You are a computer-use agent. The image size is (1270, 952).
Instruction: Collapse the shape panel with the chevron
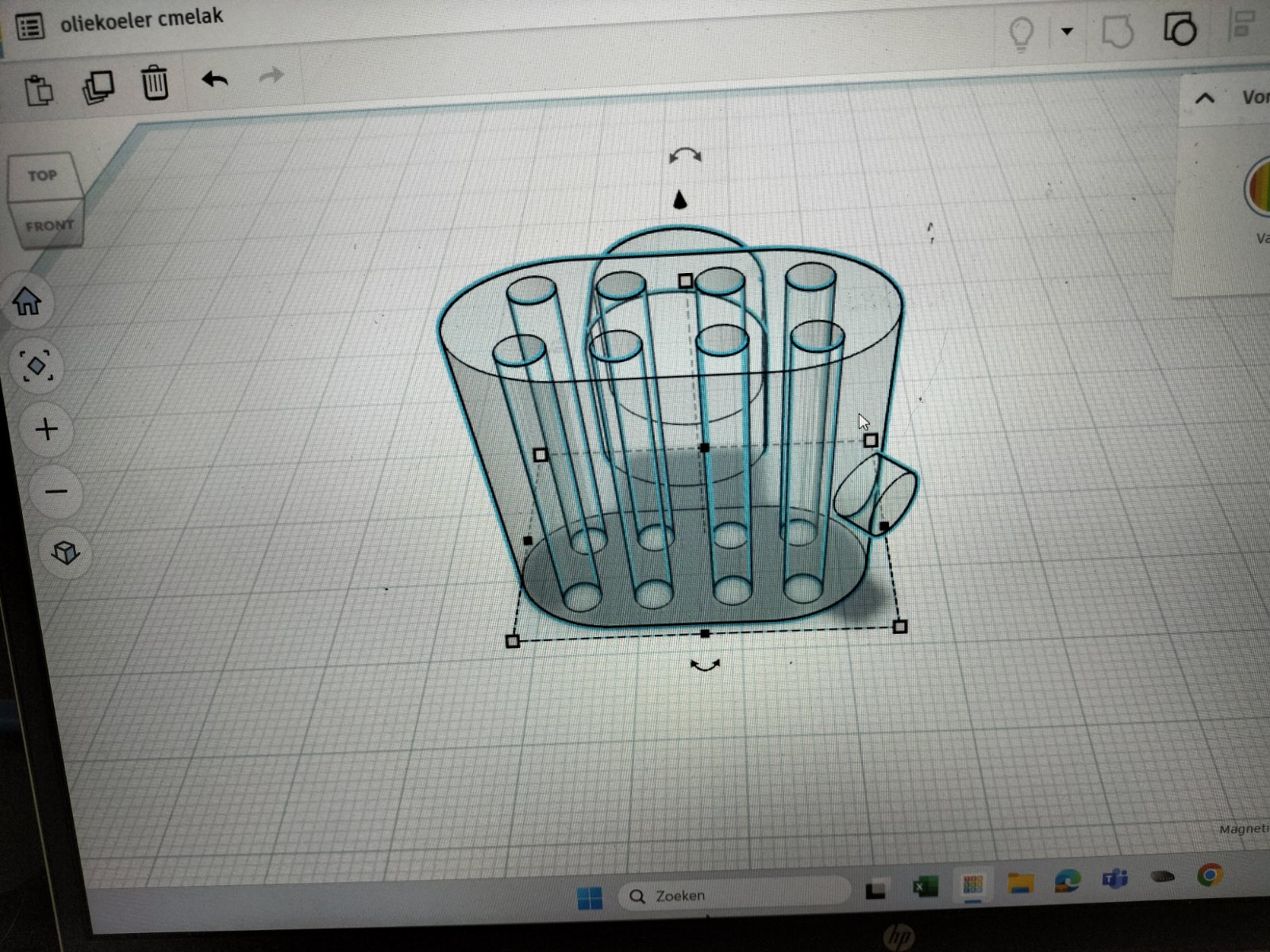point(1205,98)
